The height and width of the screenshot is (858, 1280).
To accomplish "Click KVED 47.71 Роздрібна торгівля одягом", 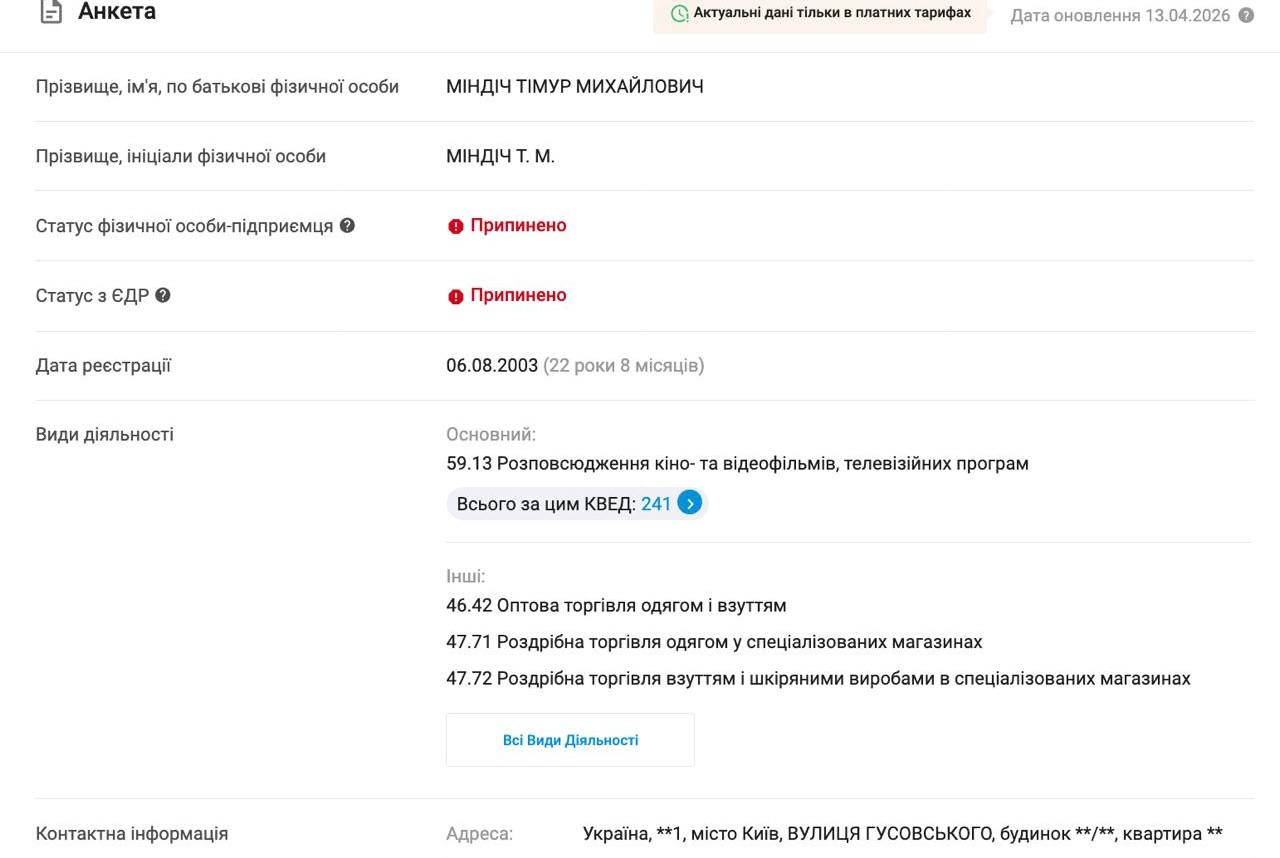I will pyautogui.click(x=714, y=642).
